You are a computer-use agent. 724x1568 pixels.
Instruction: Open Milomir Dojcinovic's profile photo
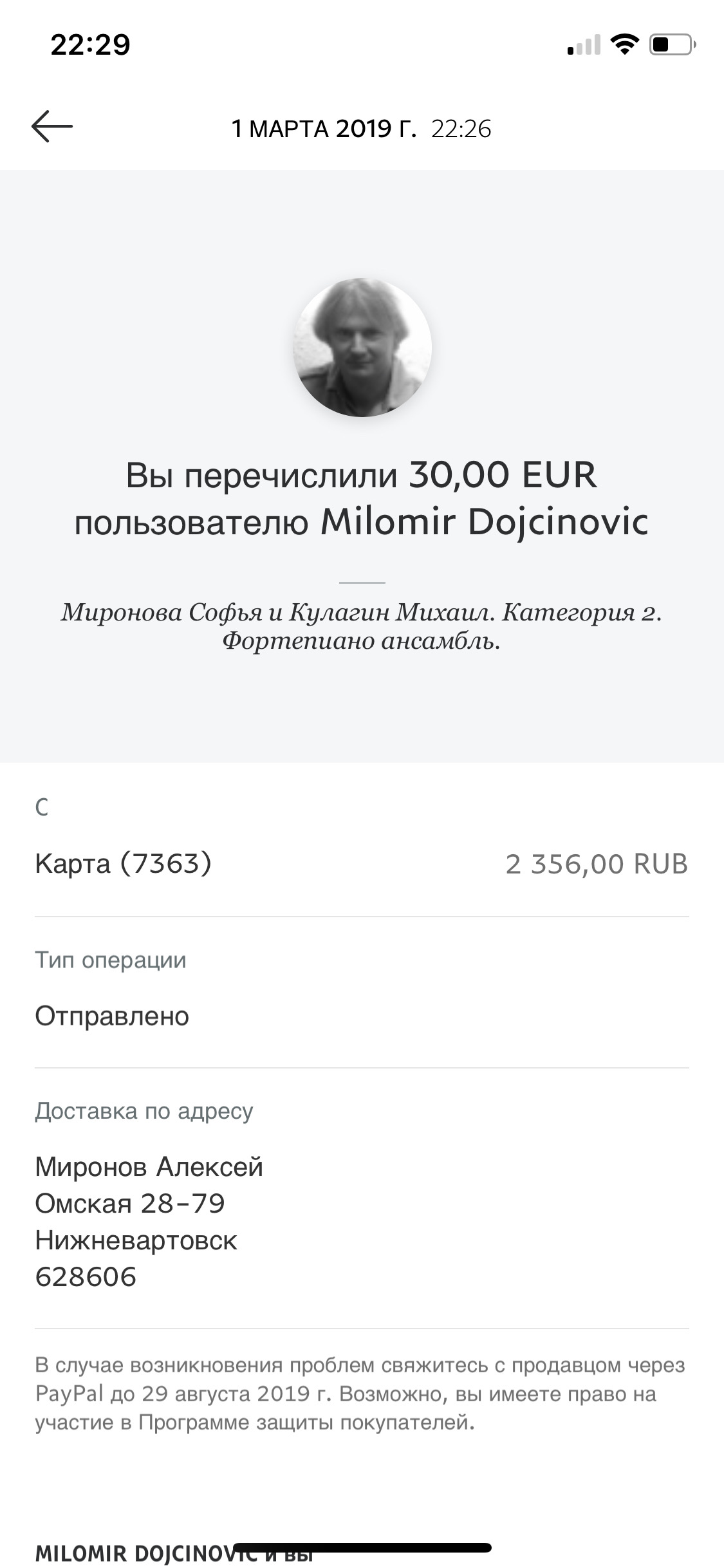click(x=362, y=348)
